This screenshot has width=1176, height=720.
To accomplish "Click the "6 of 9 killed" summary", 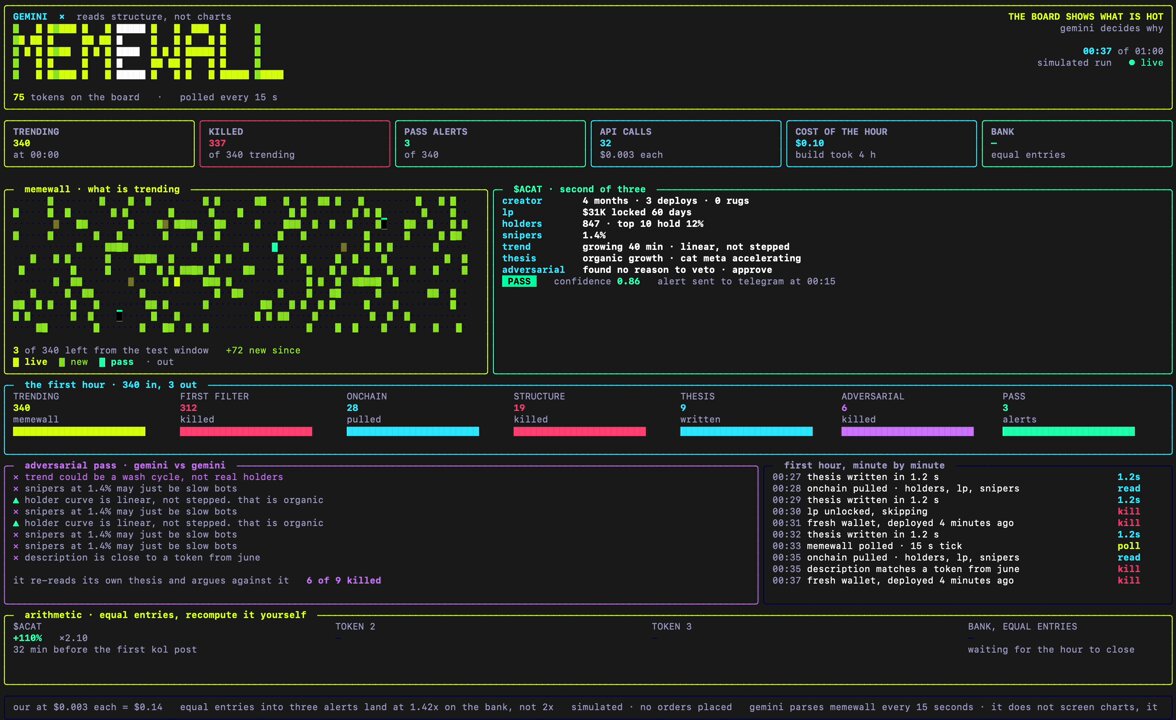I will tap(344, 580).
